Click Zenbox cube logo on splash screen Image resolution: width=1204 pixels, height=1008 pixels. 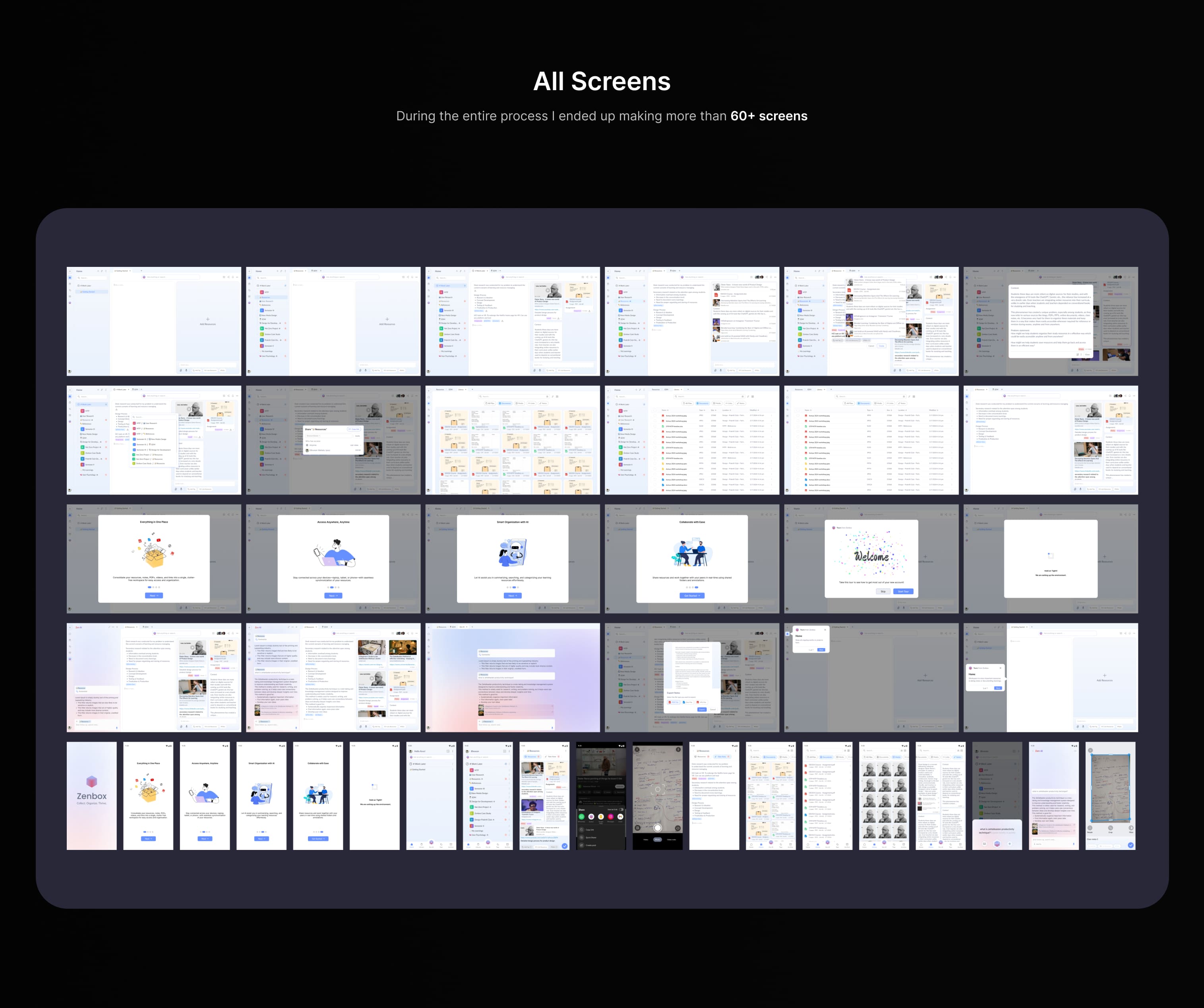[x=92, y=782]
